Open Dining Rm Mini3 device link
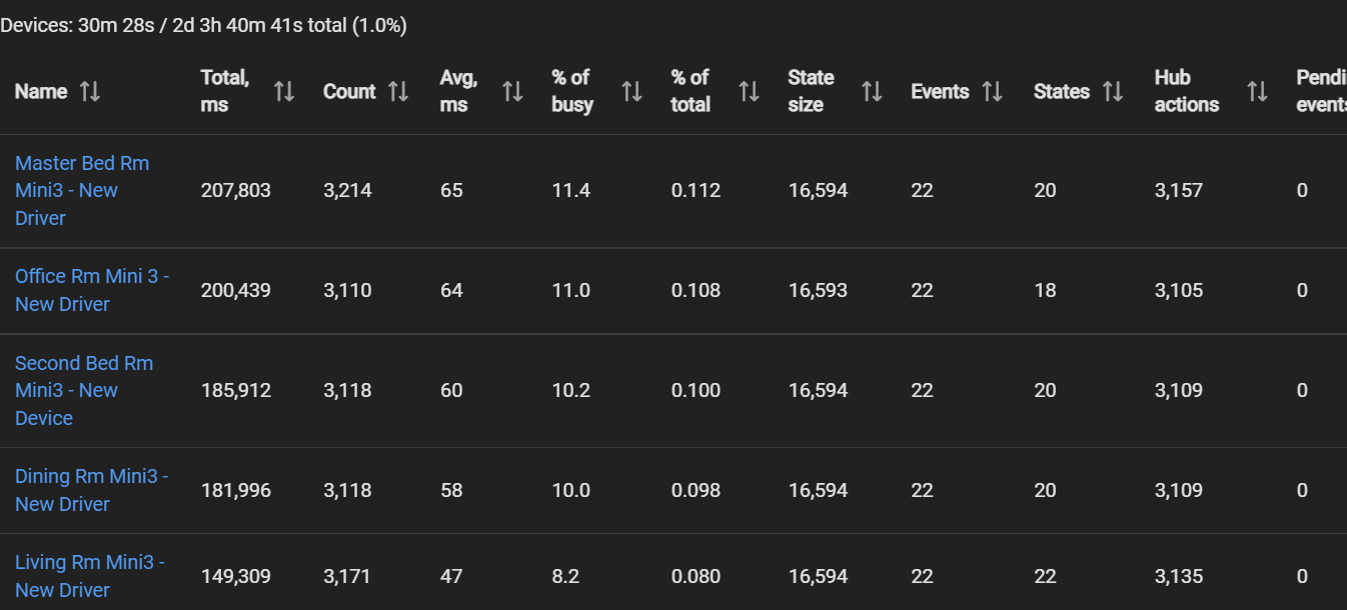This screenshot has height=610, width=1347. pos(92,490)
